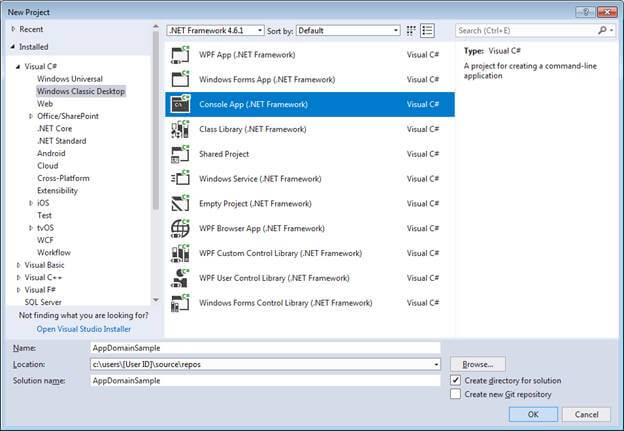Select the Android category
Viewport: 624px width, 431px height.
51,153
